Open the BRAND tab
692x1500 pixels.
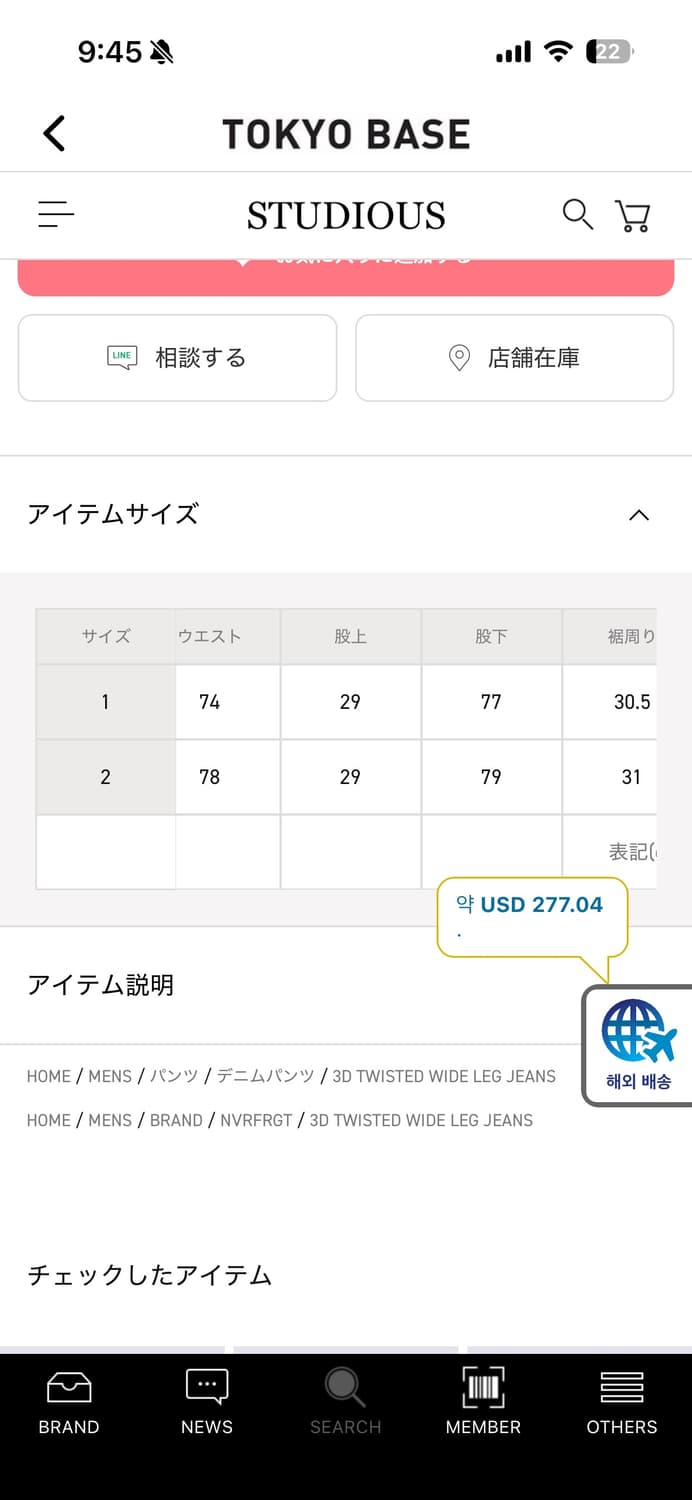pos(69,1401)
